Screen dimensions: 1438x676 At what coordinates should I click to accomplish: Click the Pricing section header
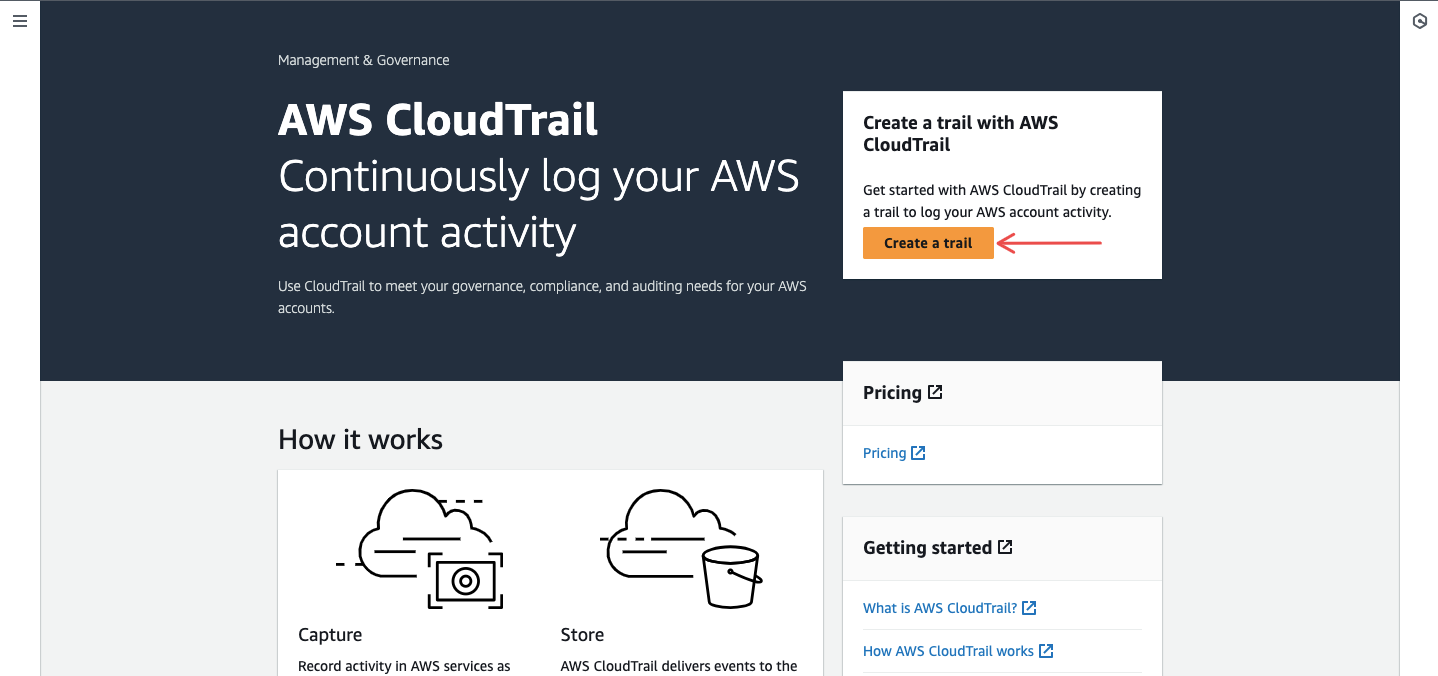894,392
